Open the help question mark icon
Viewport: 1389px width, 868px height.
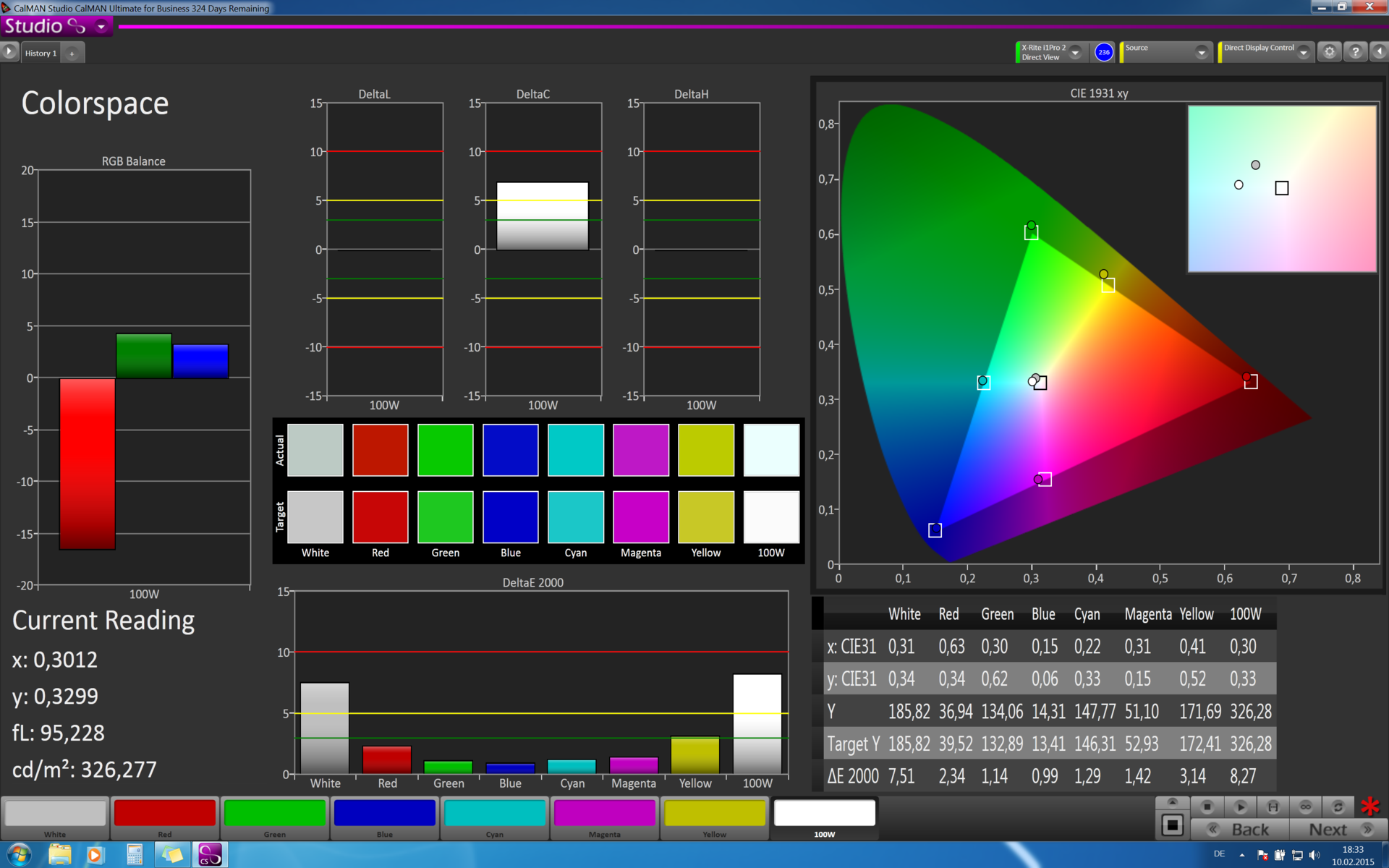[x=1355, y=52]
